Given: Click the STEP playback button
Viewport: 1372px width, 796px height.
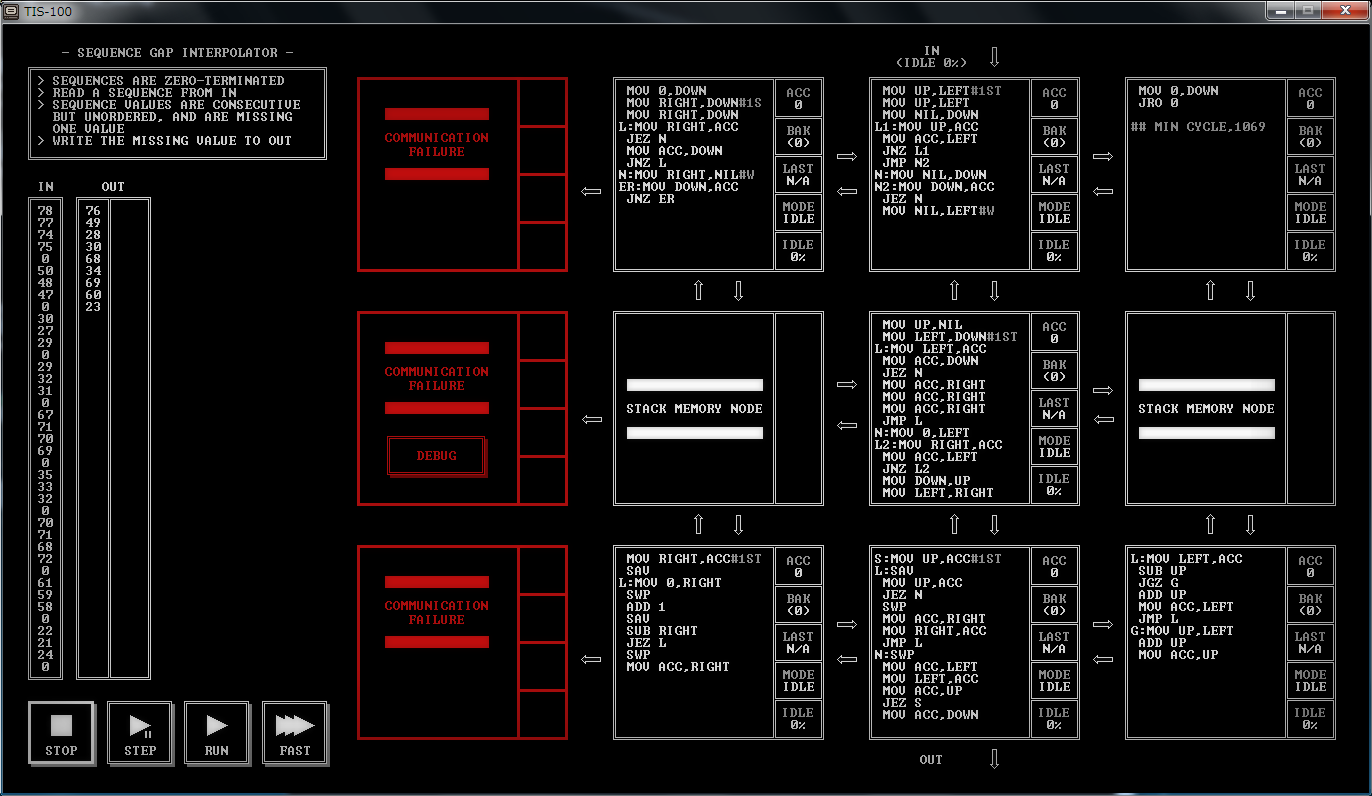Looking at the screenshot, I should (x=139, y=733).
